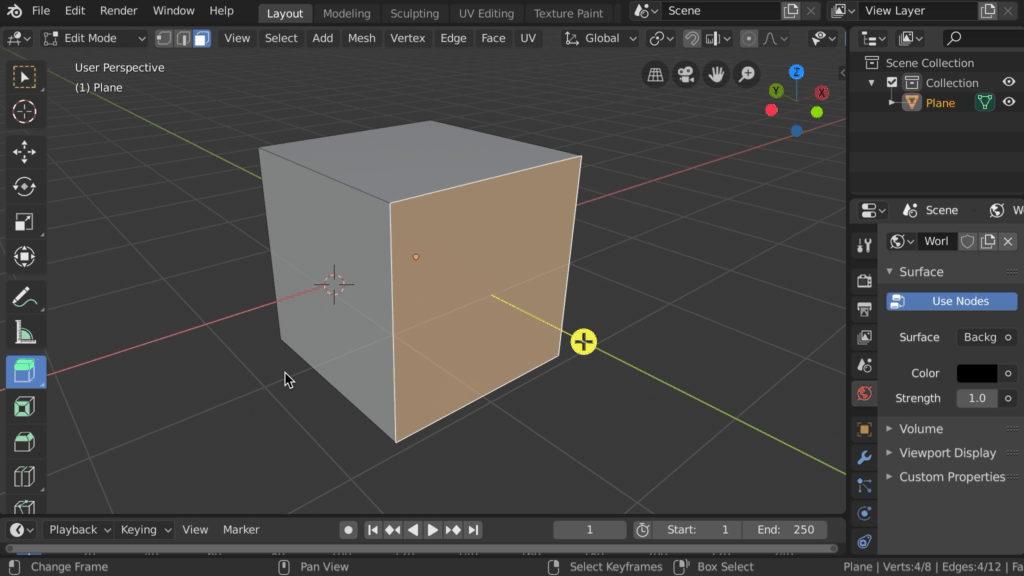
Task: Click the Use Nodes button
Action: [951, 301]
